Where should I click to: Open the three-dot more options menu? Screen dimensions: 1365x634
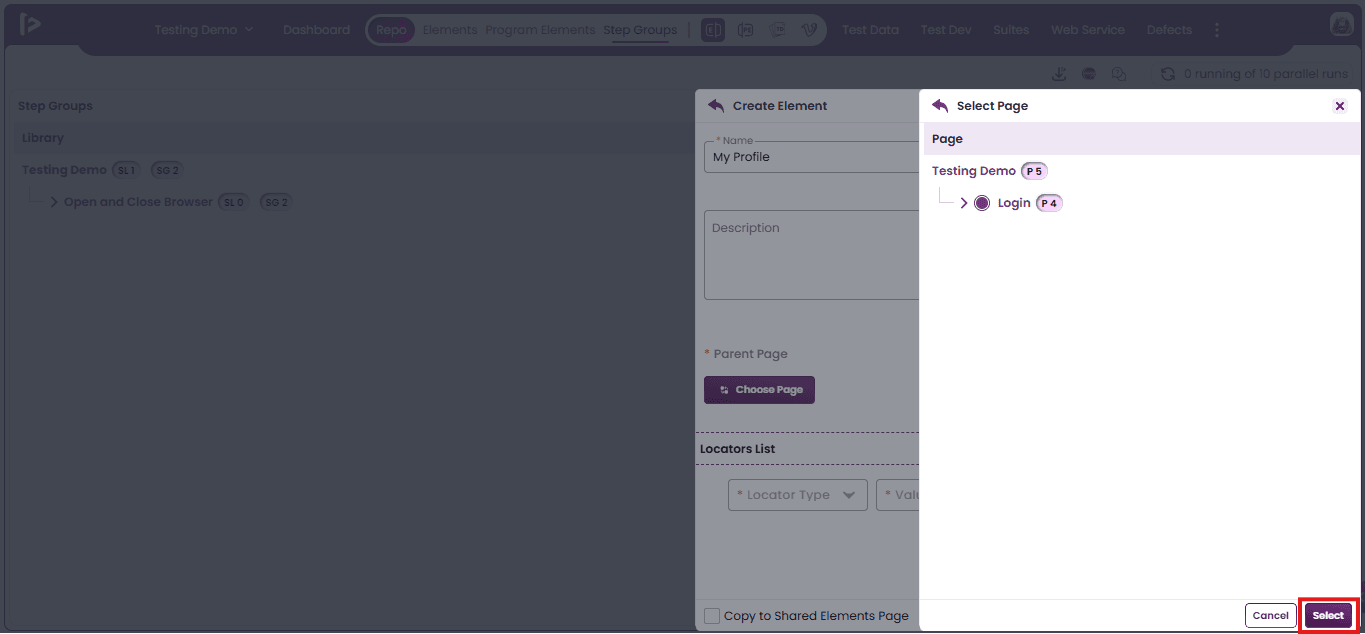[x=1217, y=30]
